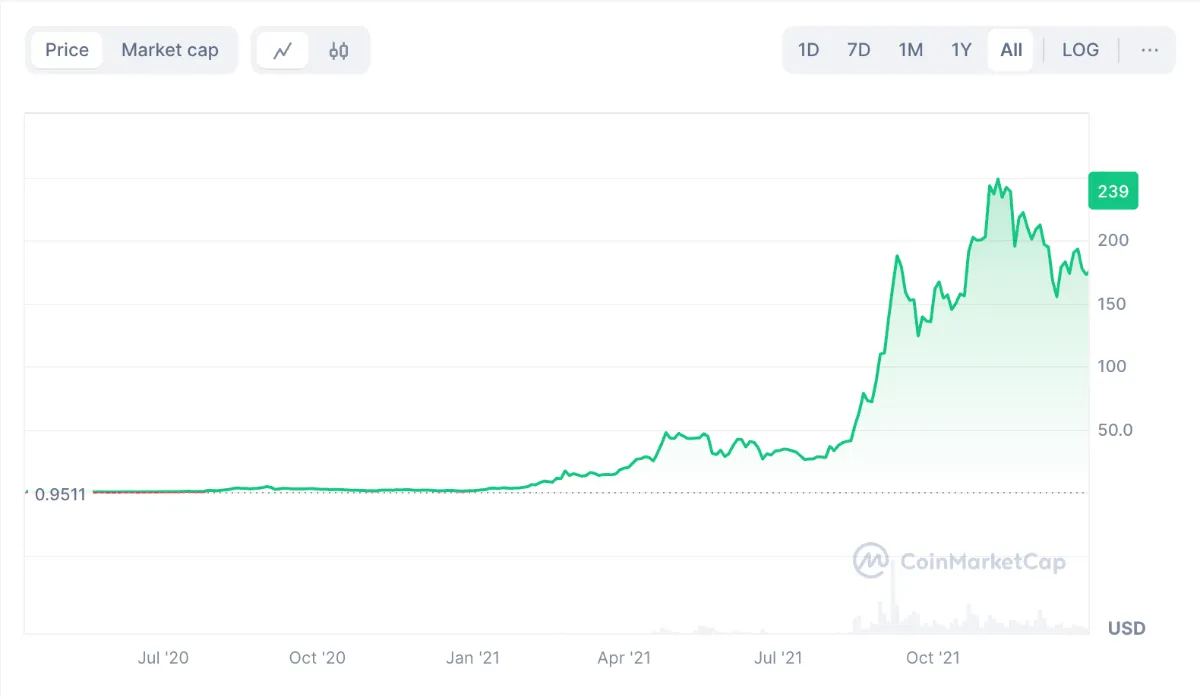Select the Price tab
This screenshot has height=697, width=1200.
click(x=66, y=50)
